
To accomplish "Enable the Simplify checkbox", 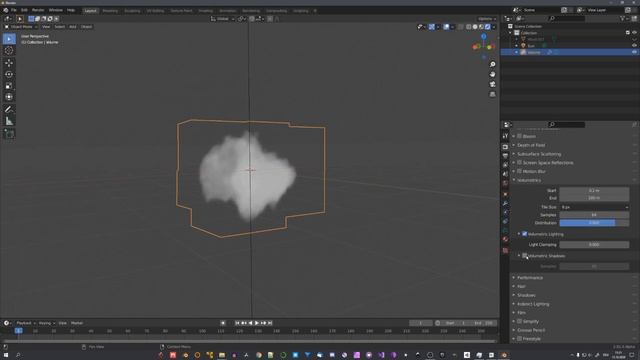I will click(520, 321).
